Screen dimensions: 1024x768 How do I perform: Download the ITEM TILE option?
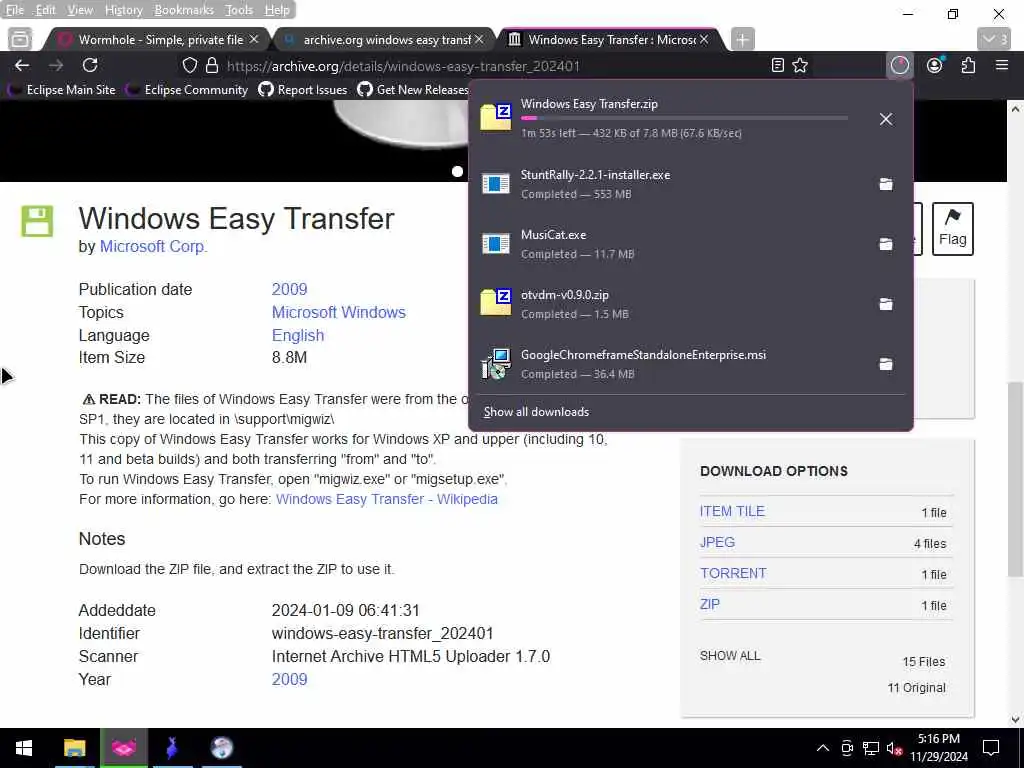(x=732, y=511)
